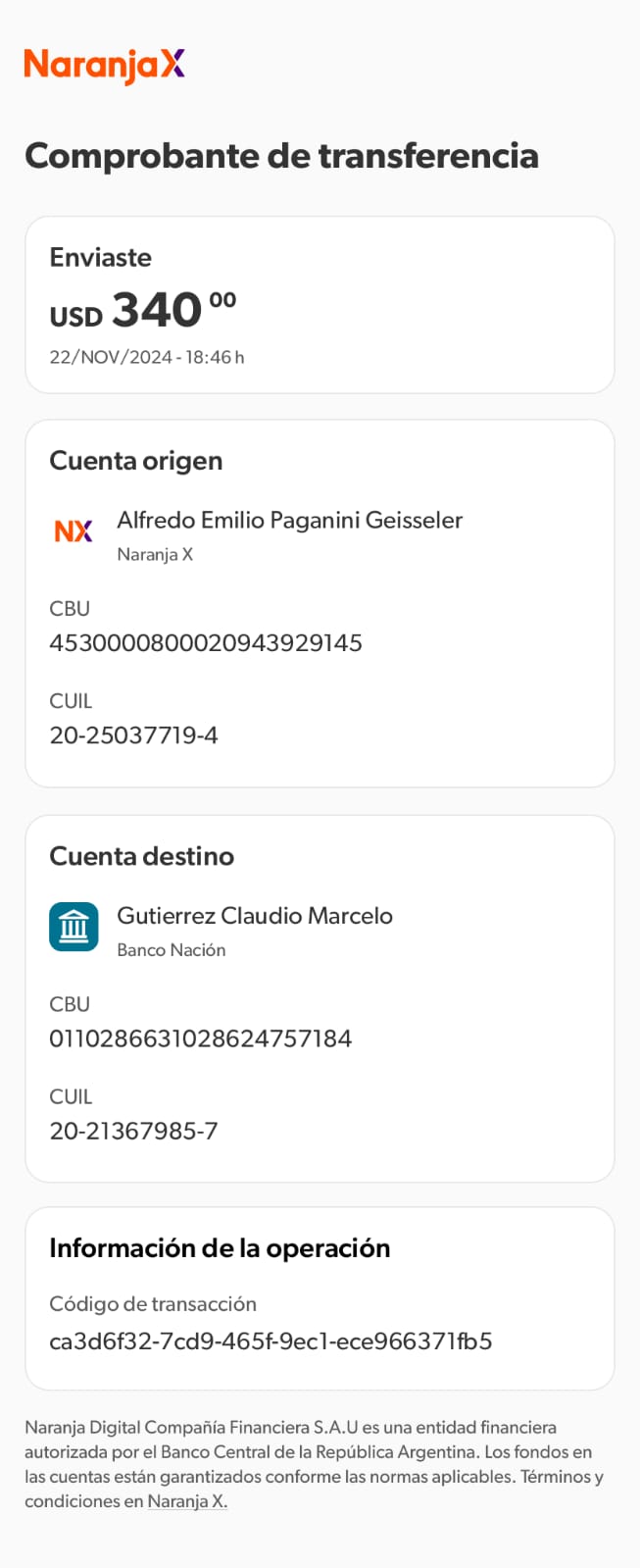The width and height of the screenshot is (640, 1568).
Task: Click the Enviaste label
Action: point(101,258)
